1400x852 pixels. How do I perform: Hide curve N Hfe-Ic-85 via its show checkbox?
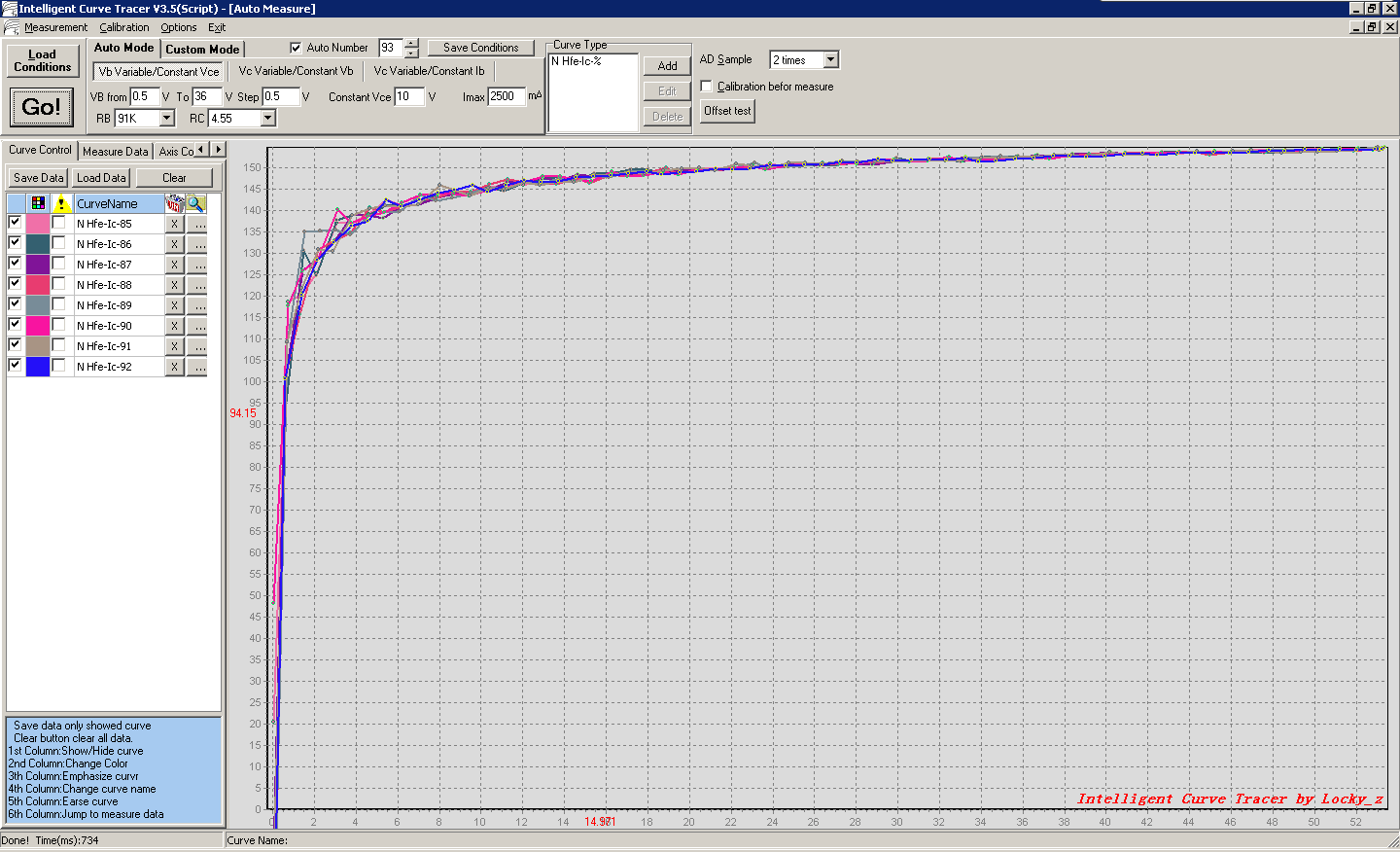point(15,222)
